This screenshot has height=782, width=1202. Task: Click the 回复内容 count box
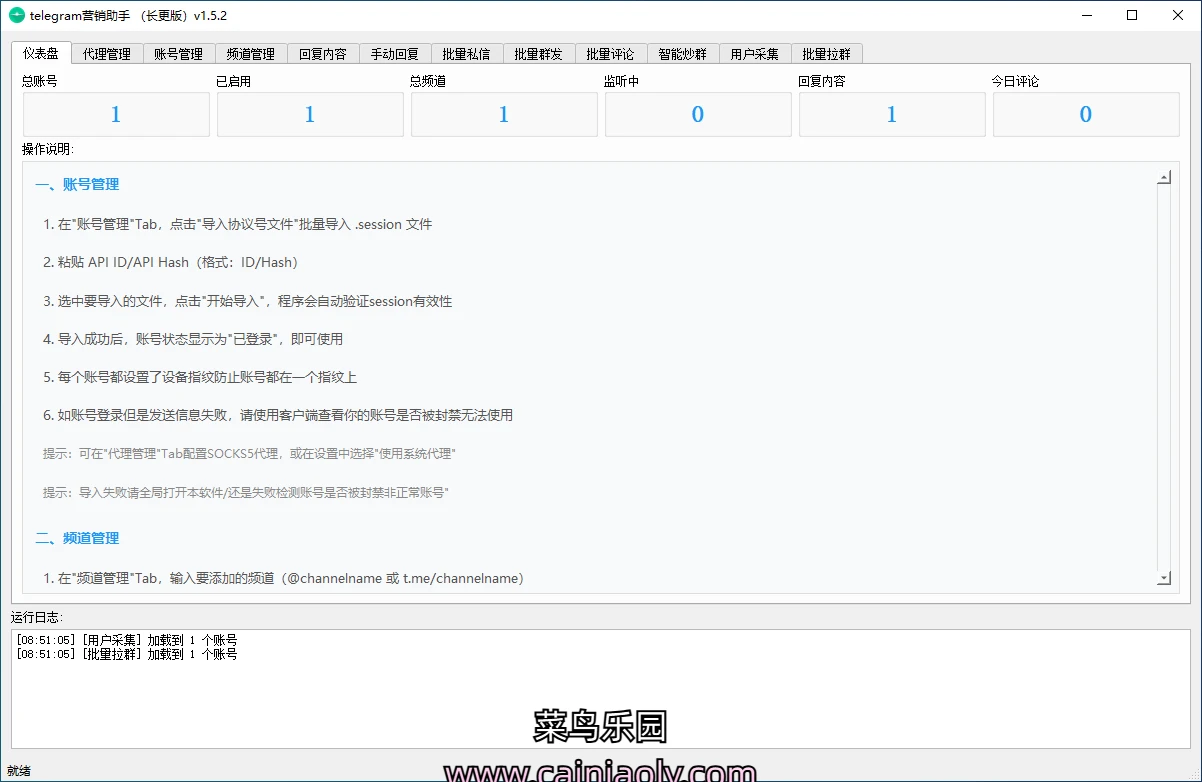click(x=892, y=115)
